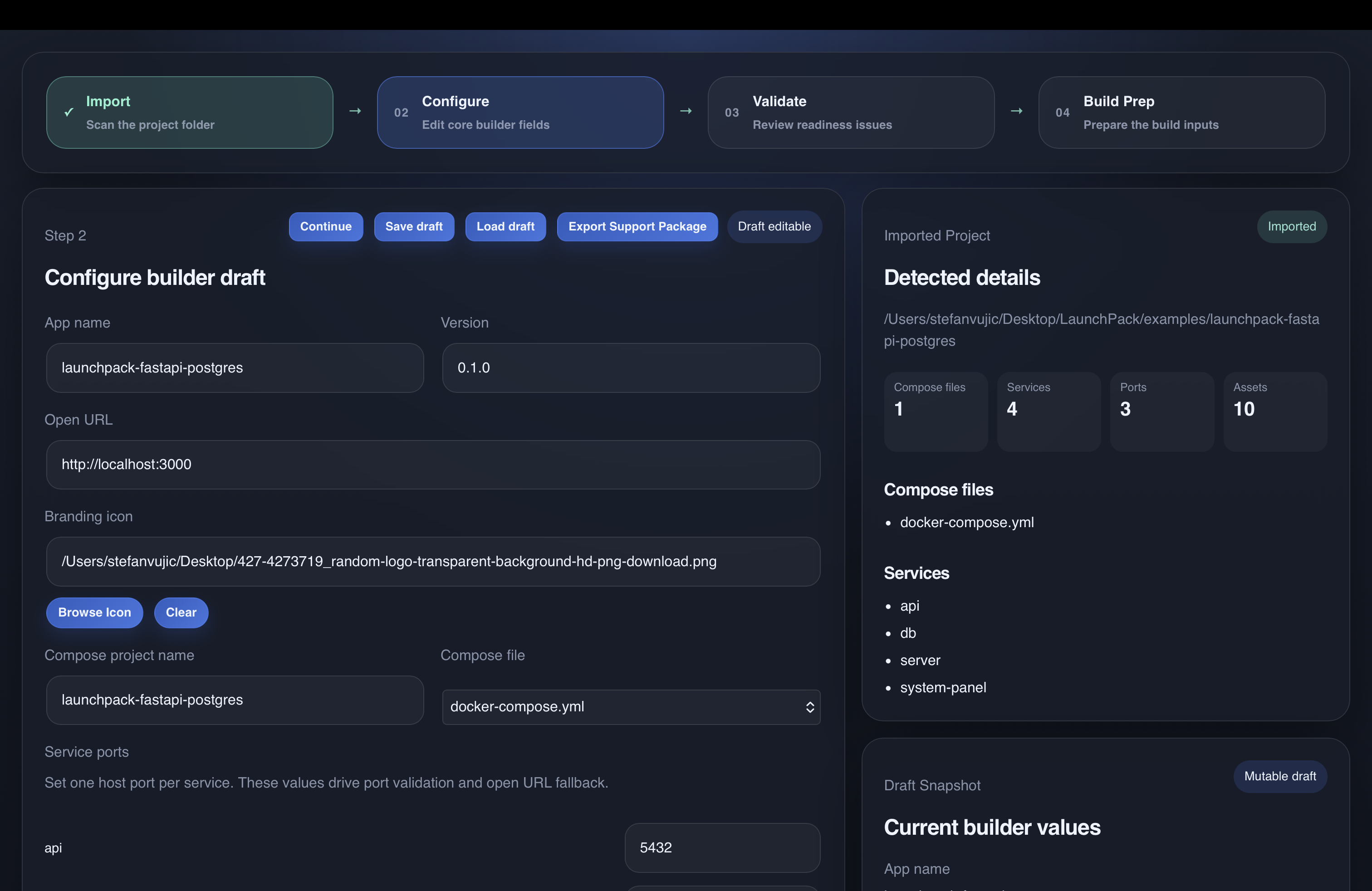Load a saved draft
Image resolution: width=1372 pixels, height=891 pixels.
(505, 226)
